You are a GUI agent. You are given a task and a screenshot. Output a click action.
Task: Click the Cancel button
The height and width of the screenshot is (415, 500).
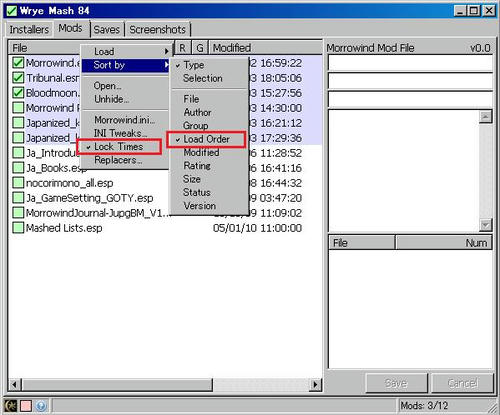(x=462, y=383)
